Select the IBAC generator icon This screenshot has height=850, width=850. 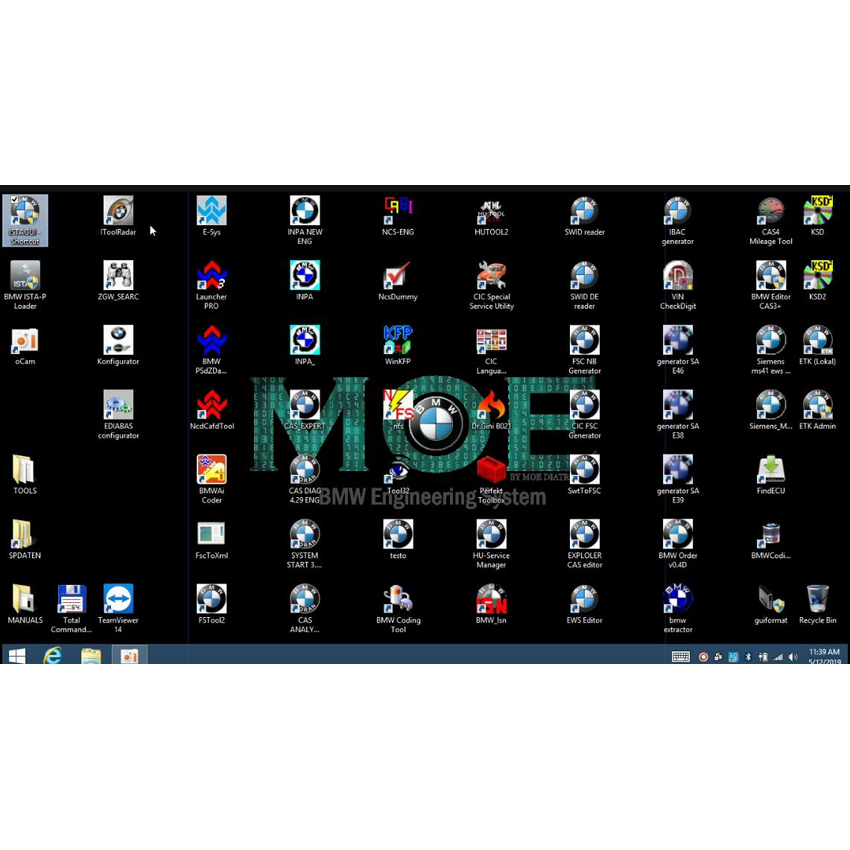pos(678,220)
